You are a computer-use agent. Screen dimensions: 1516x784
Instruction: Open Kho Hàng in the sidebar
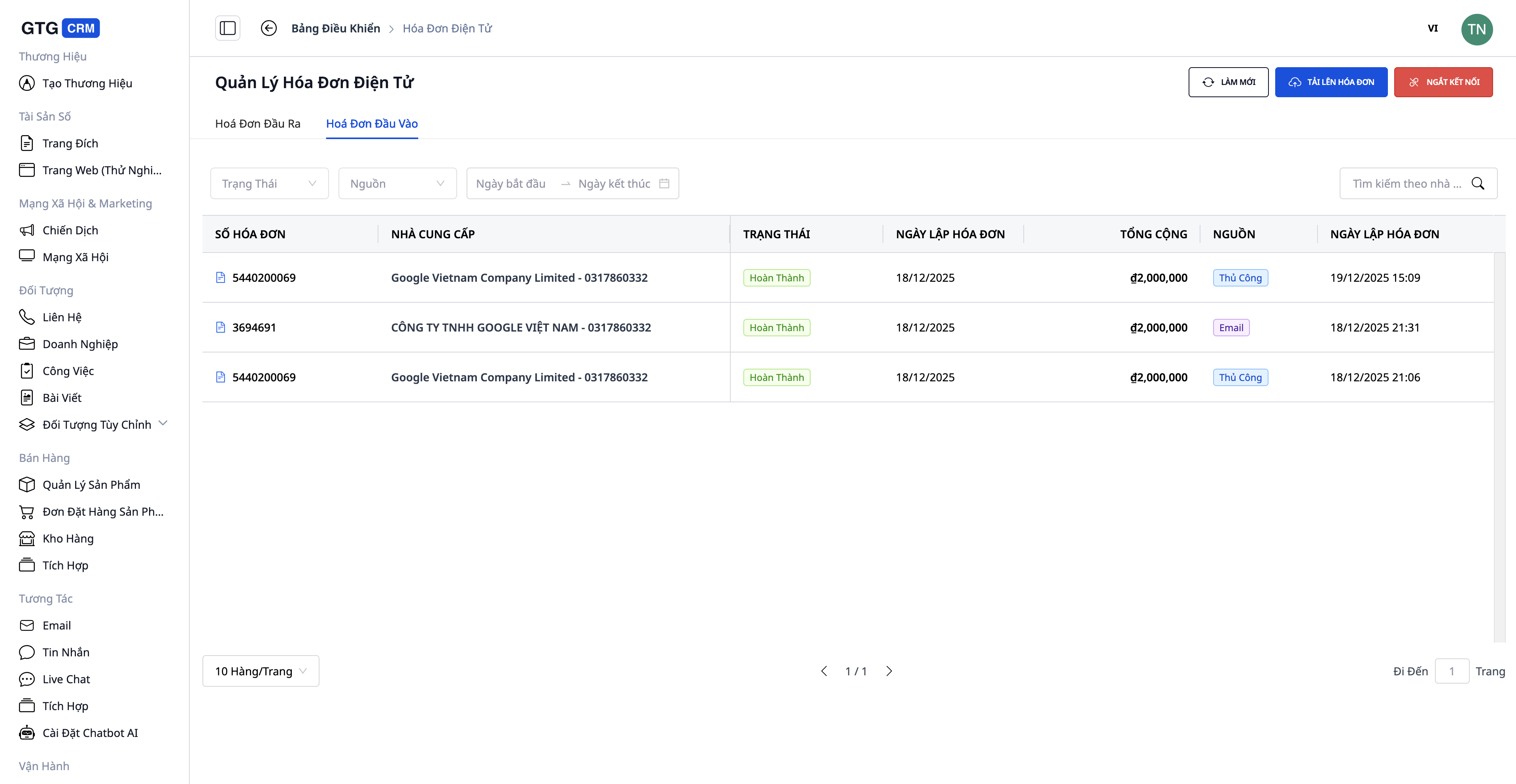tap(68, 538)
